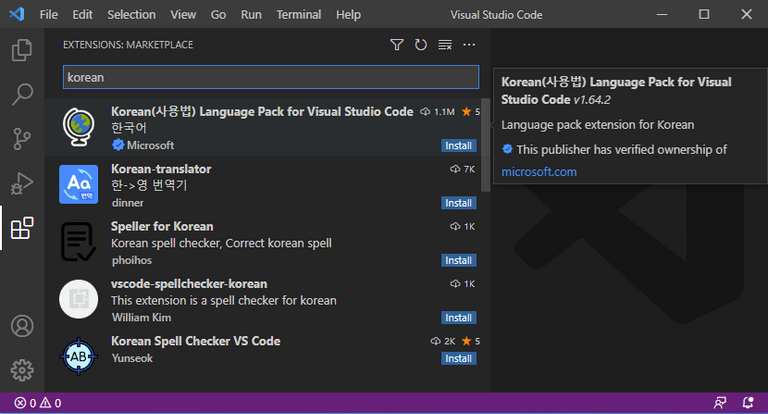Click the Extensions: Marketplace header

click(x=128, y=45)
